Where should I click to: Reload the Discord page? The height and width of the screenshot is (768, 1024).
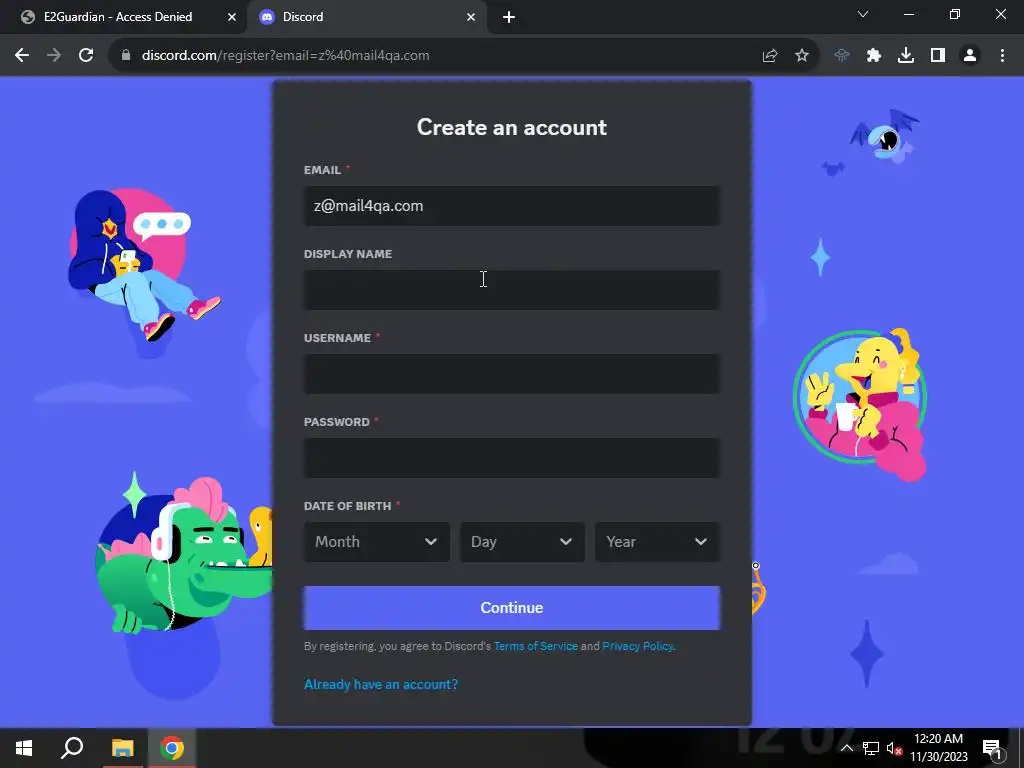[x=86, y=56]
